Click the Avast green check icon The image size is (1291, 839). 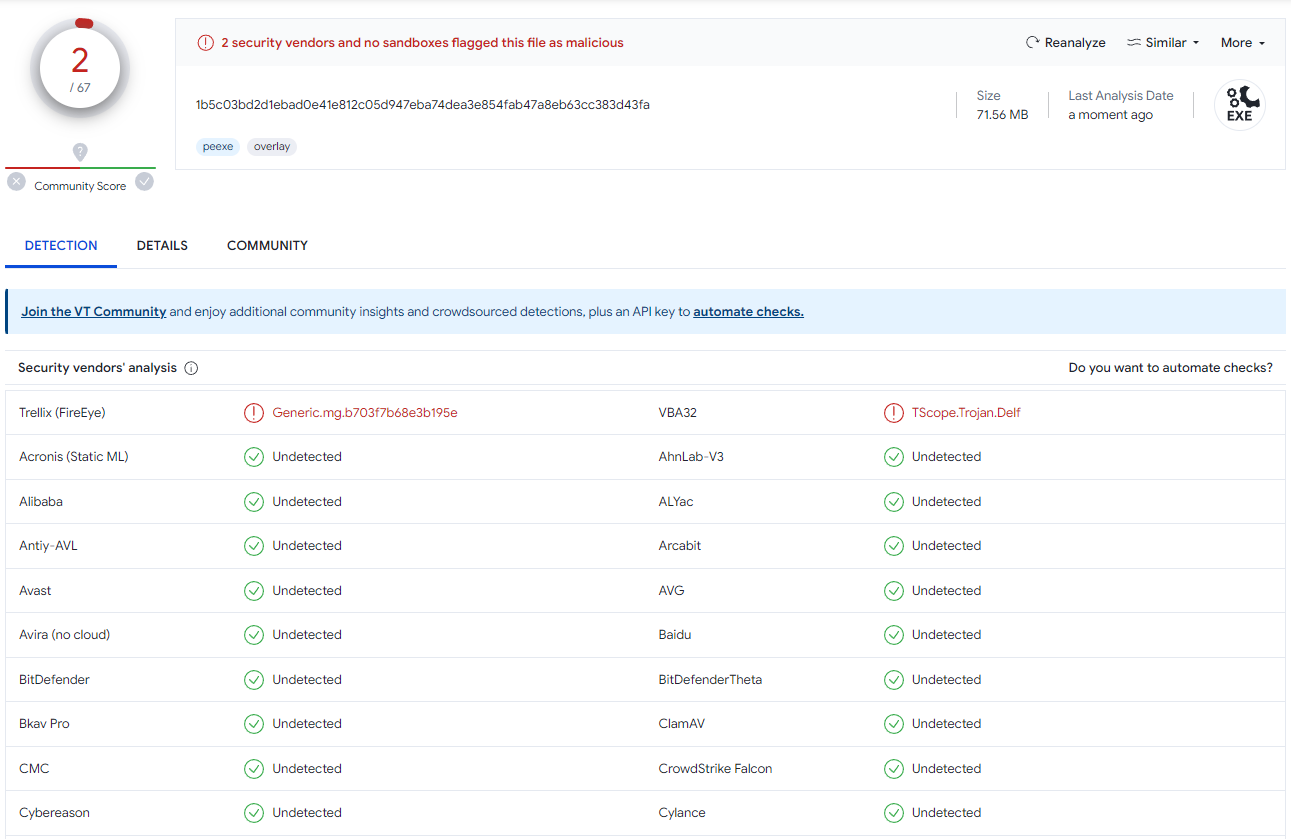[254, 591]
